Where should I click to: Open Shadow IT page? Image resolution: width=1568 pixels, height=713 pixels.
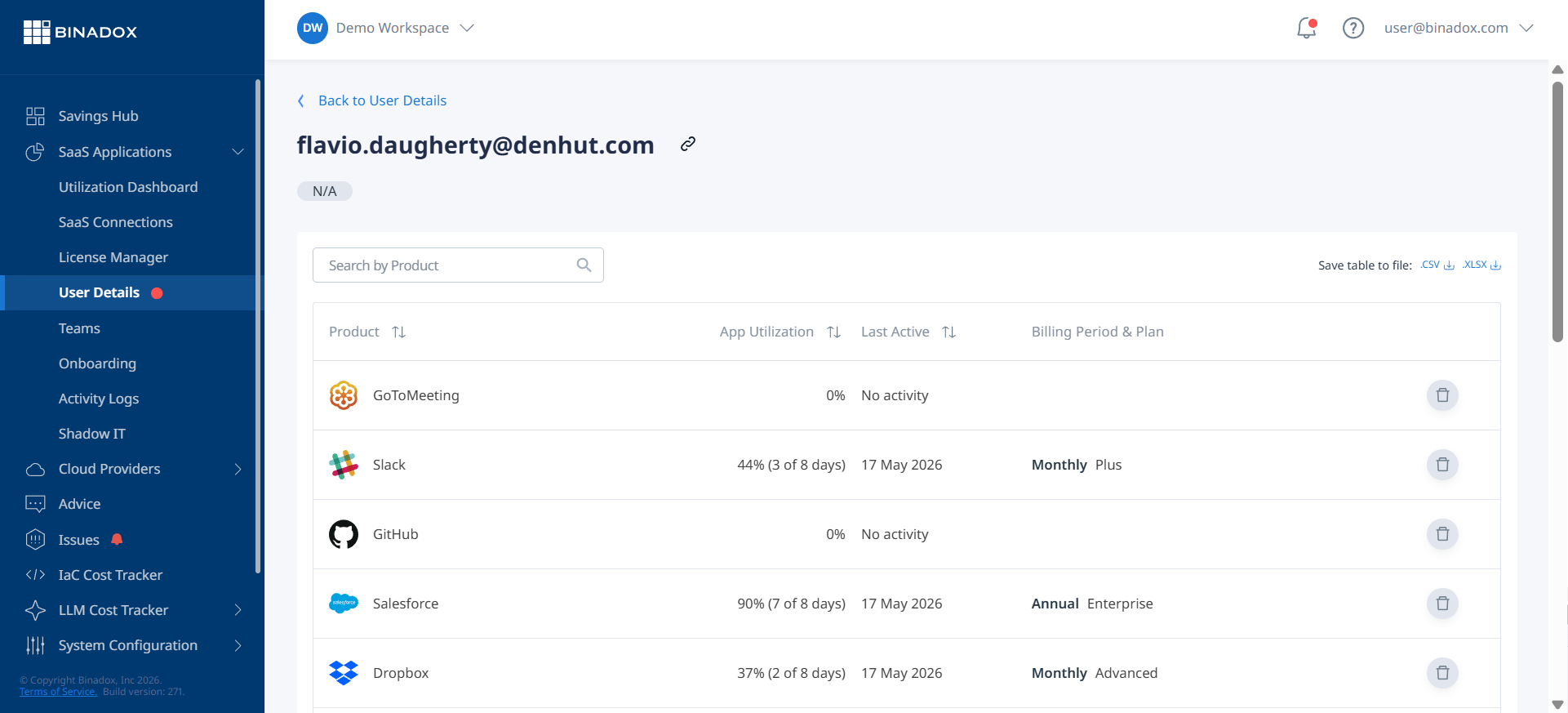point(92,434)
